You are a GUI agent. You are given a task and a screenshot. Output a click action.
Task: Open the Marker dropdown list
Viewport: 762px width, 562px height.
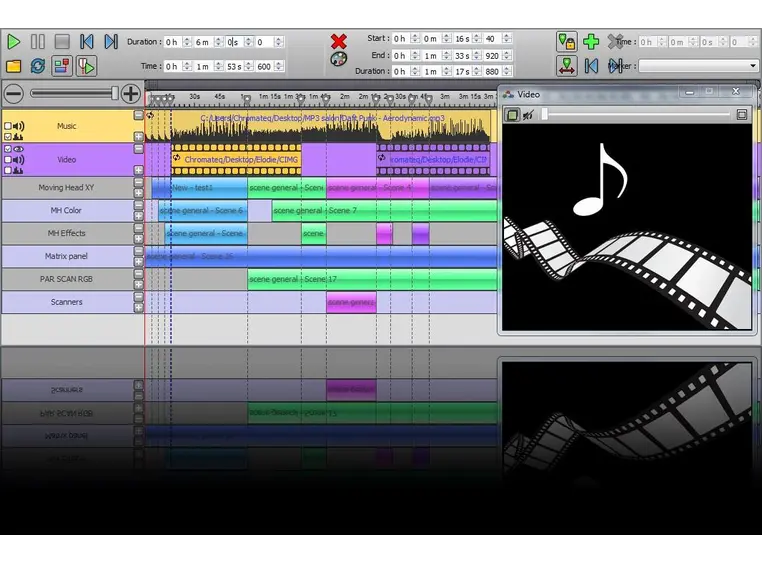click(x=698, y=66)
